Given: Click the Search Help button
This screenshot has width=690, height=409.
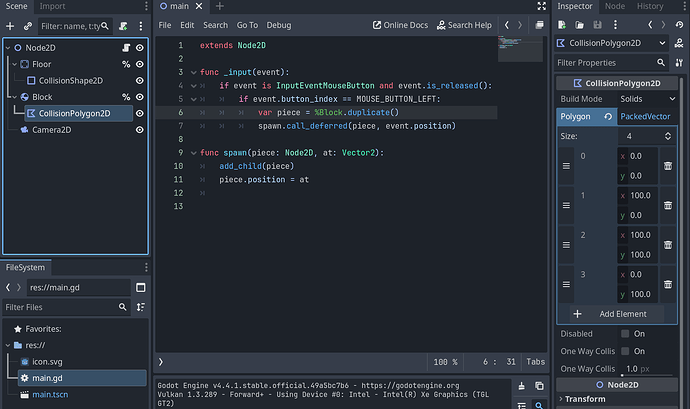Looking at the screenshot, I should coord(464,25).
